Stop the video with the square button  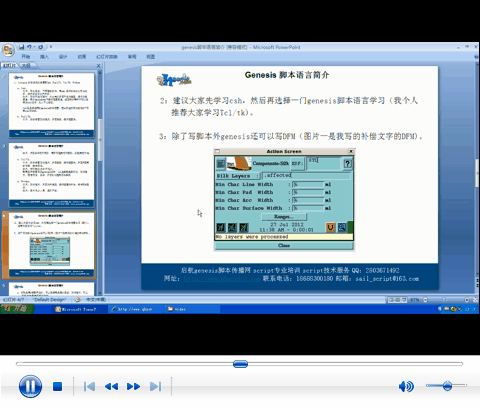(57, 387)
